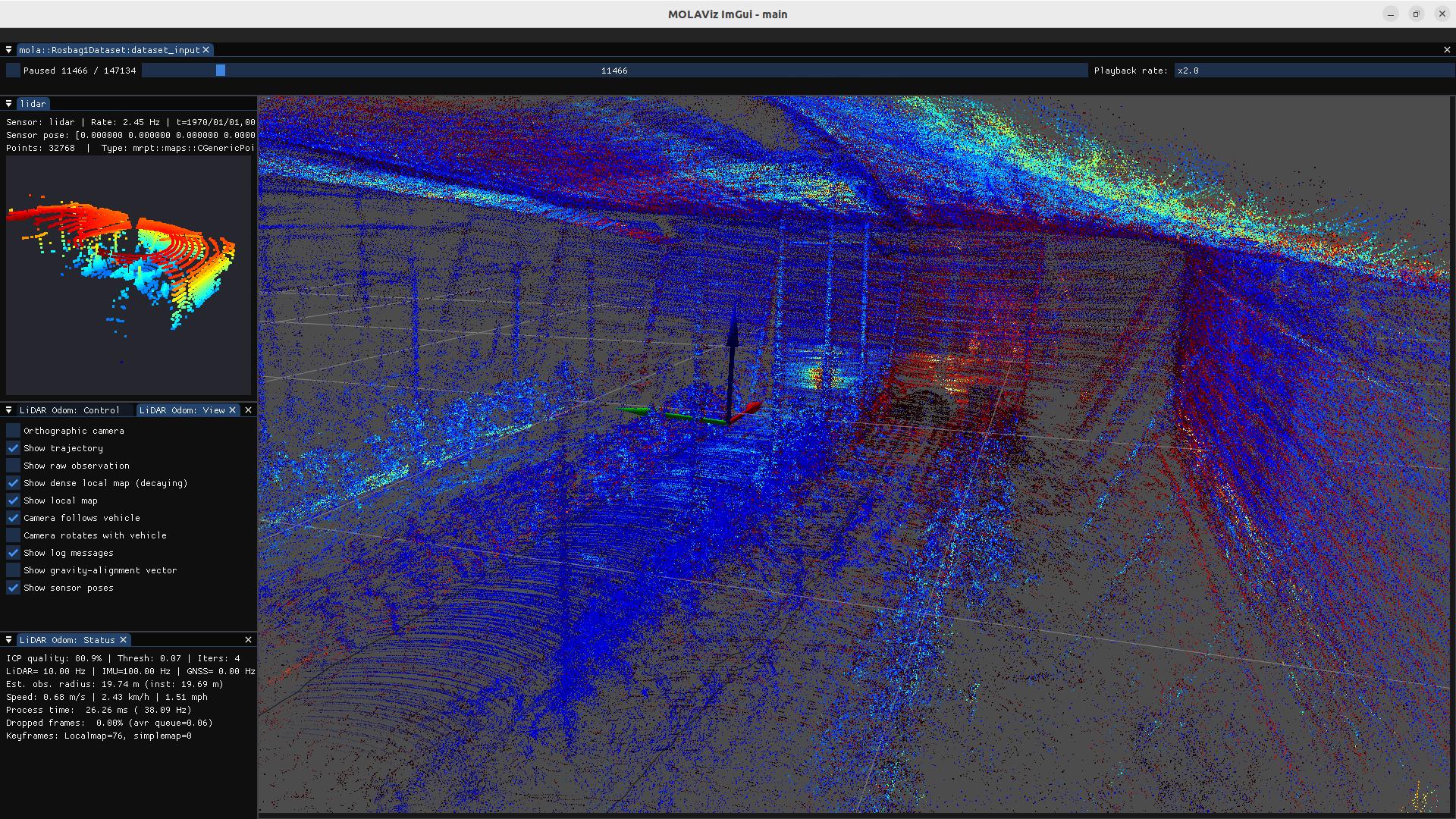1456x819 pixels.
Task: Toggle Show dense local map (decaying)
Action: (13, 483)
